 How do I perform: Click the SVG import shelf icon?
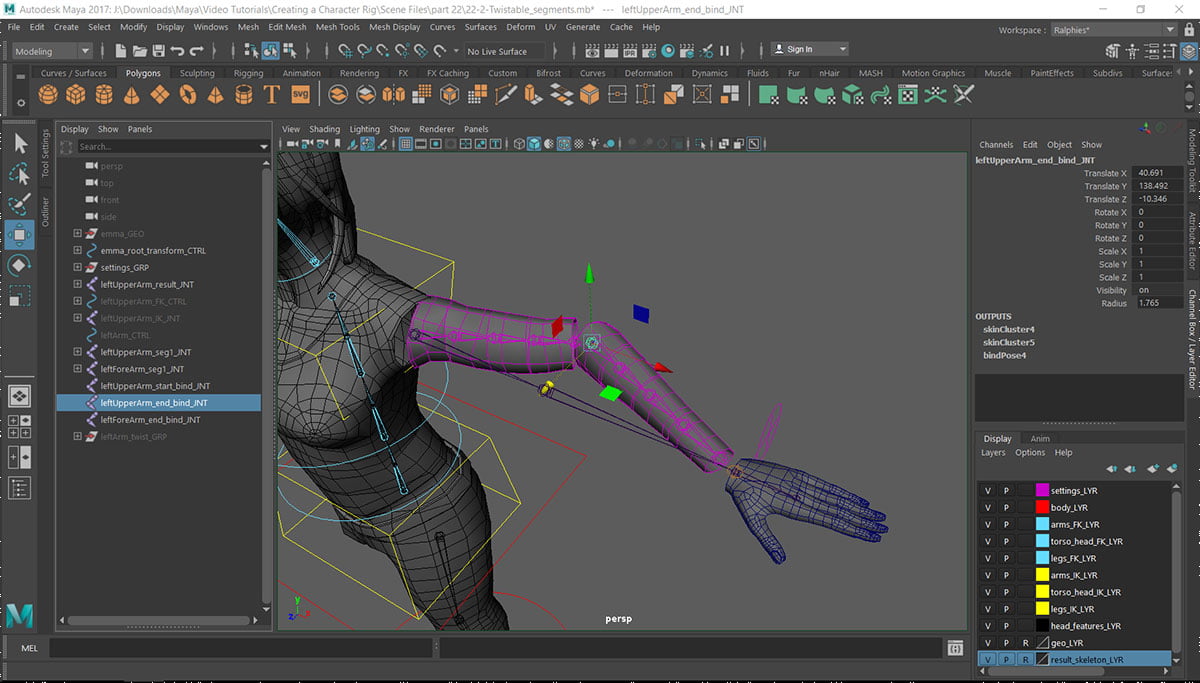300,94
